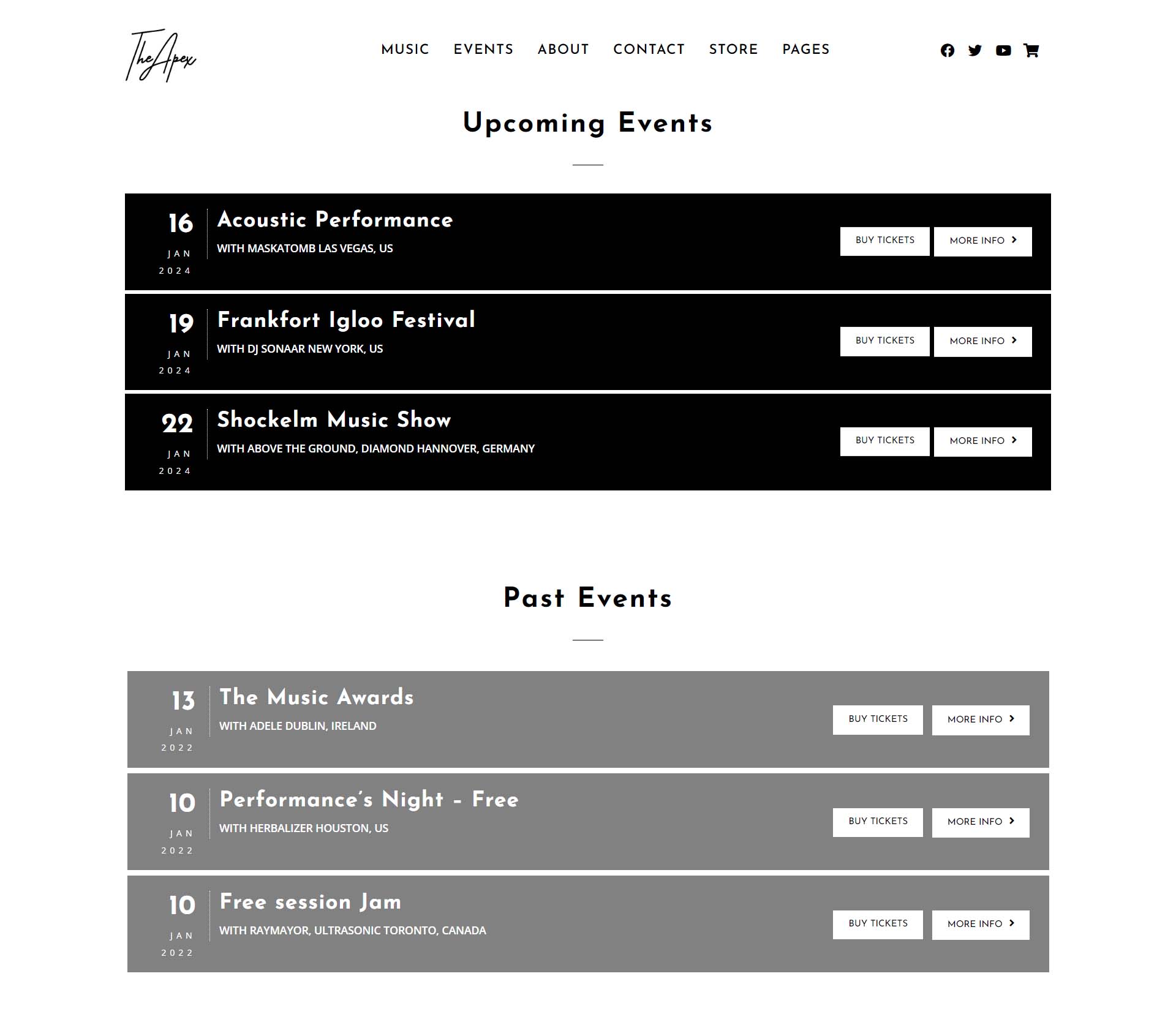Click EVENTS in the top navigation bar
Viewport: 1176px width, 1017px height.
[x=484, y=50]
